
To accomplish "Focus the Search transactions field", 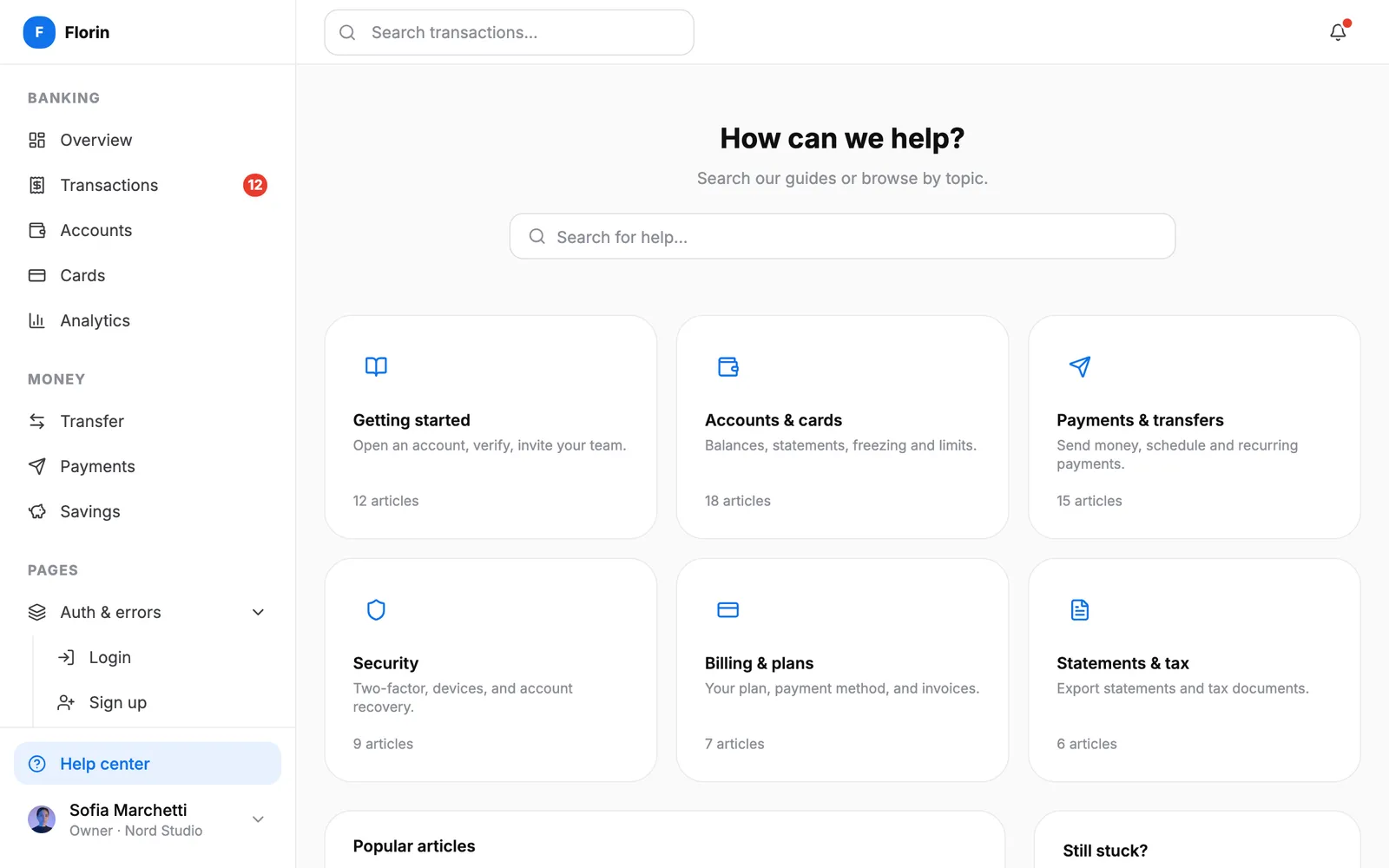I will pos(509,32).
